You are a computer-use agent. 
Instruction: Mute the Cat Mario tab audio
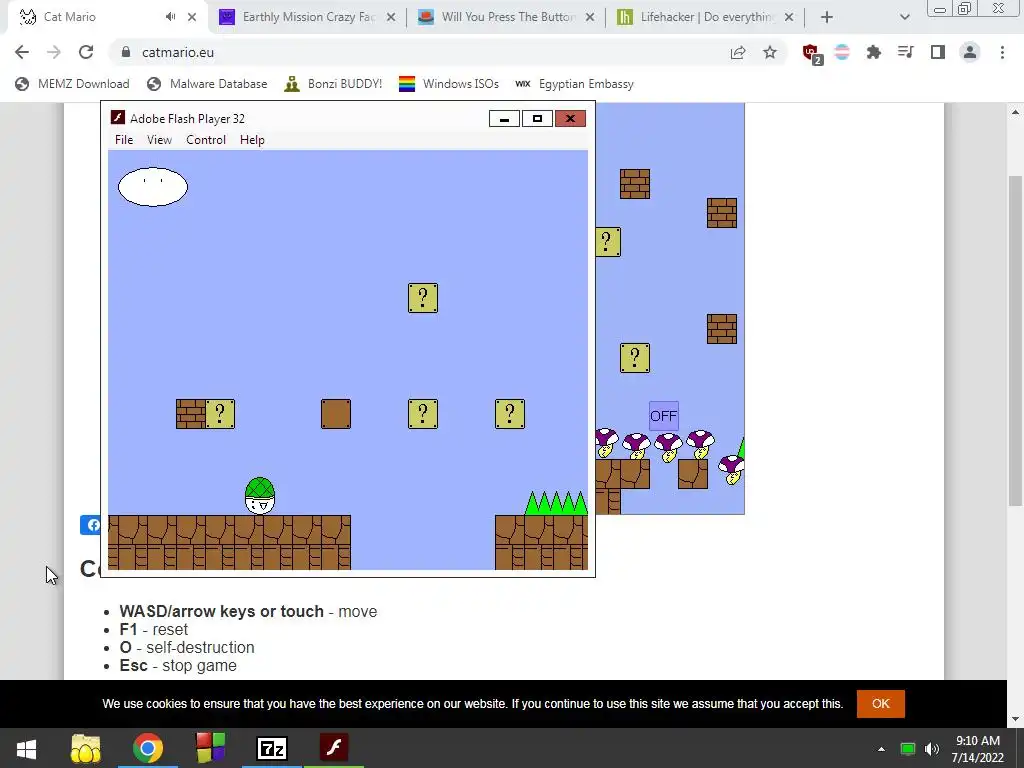point(170,17)
